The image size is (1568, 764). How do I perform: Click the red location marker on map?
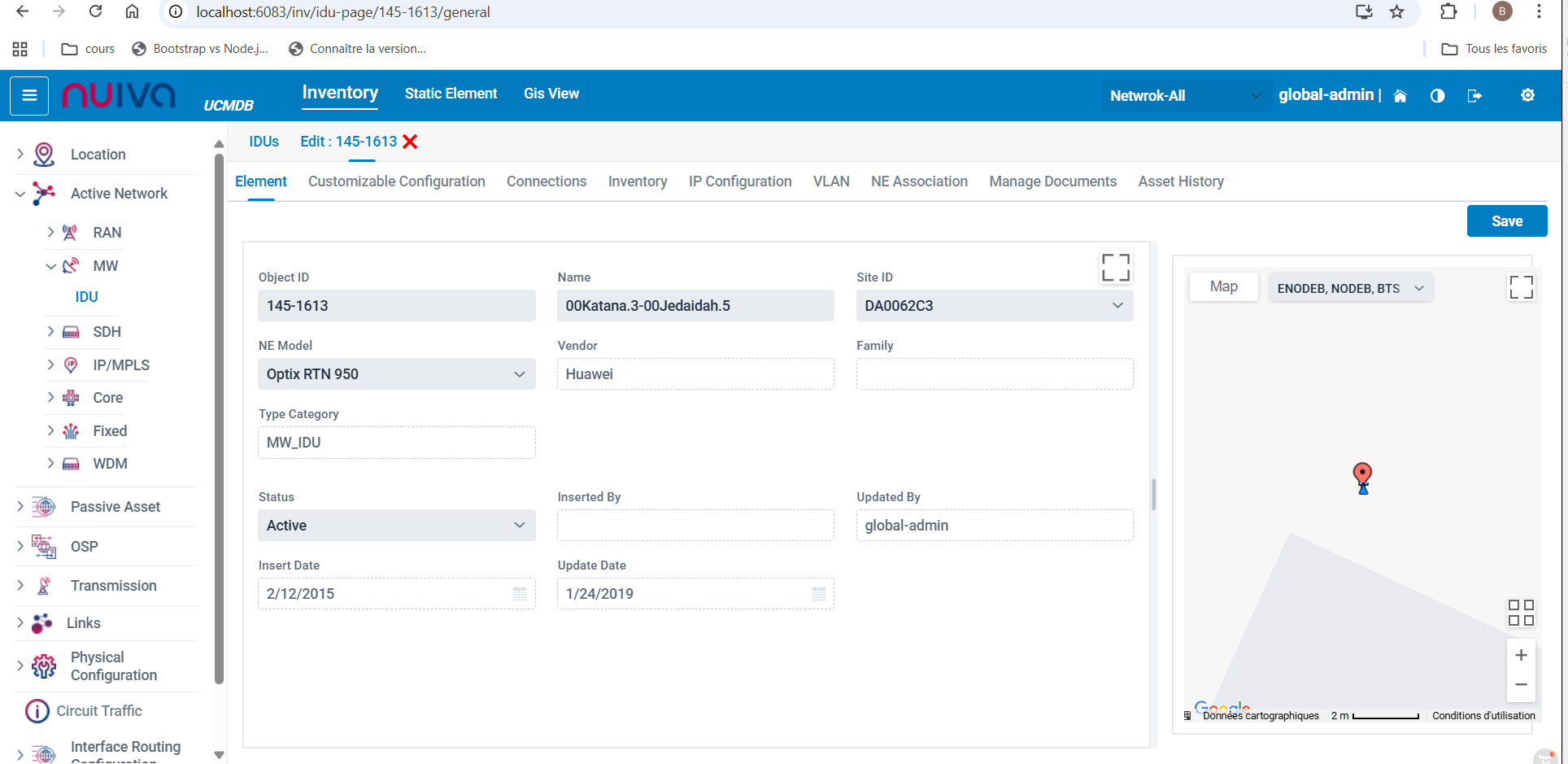[1362, 475]
